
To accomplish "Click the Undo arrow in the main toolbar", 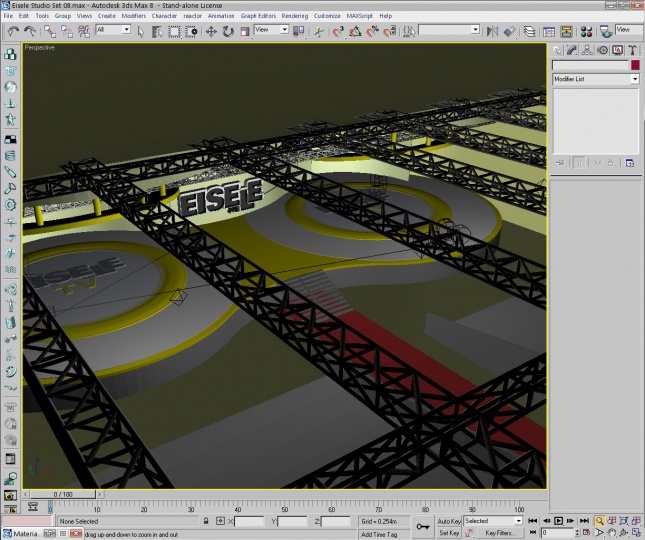I will click(x=13, y=31).
